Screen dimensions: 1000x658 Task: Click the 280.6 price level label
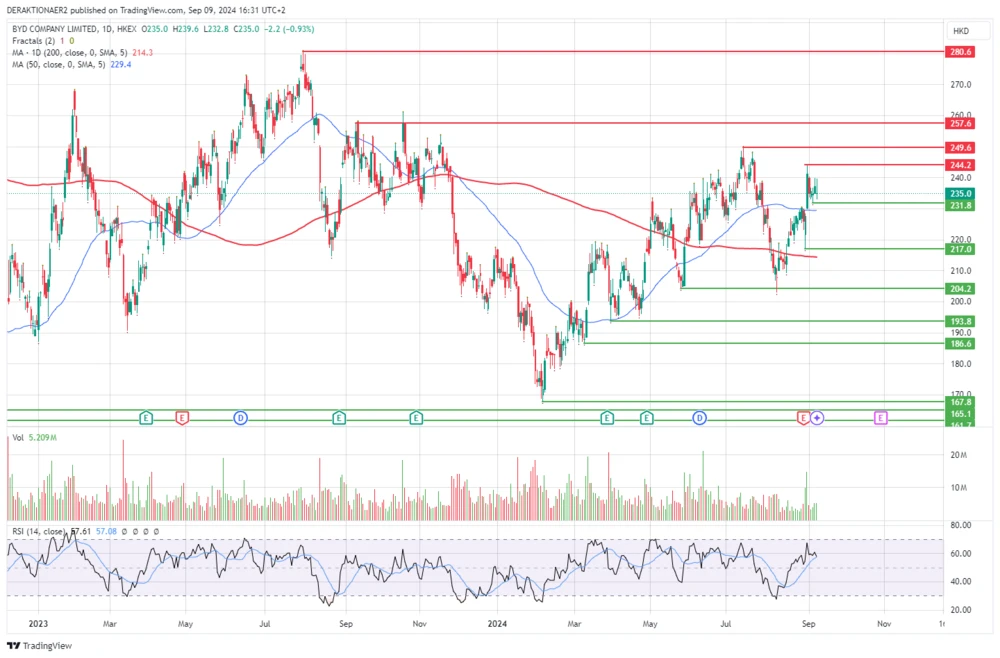960,51
